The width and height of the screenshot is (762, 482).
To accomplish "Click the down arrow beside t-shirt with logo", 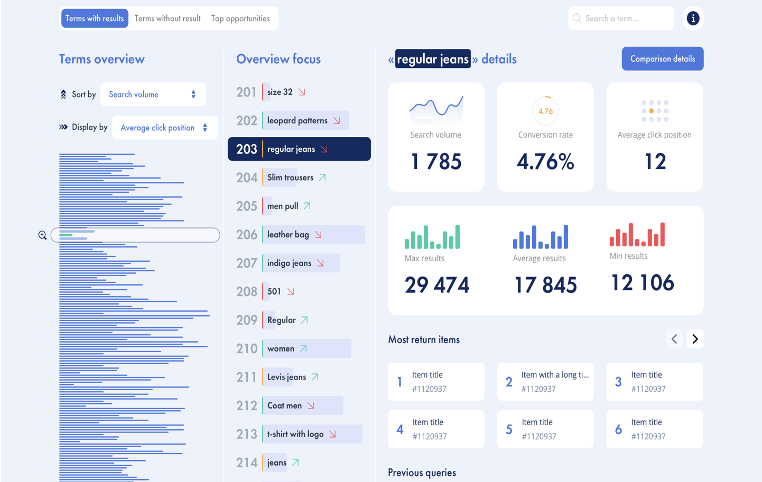I will [x=332, y=434].
